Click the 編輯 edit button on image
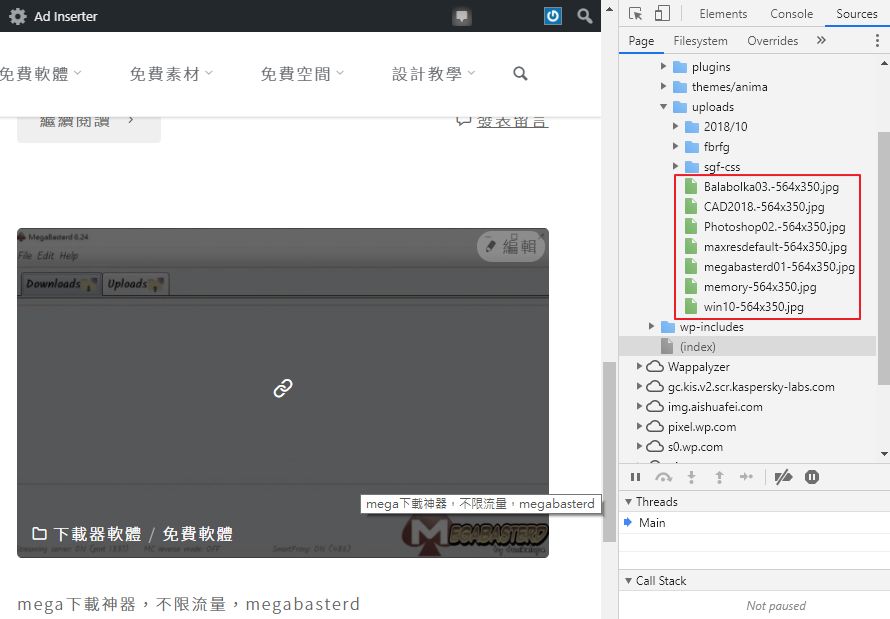 [511, 246]
